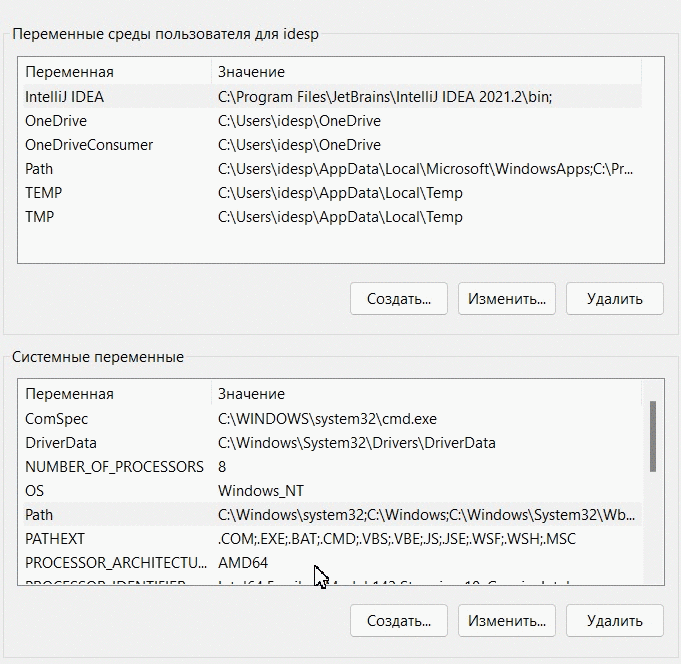Select the PATHEXT system variable
Screen dimensions: 681x664
[332, 538]
